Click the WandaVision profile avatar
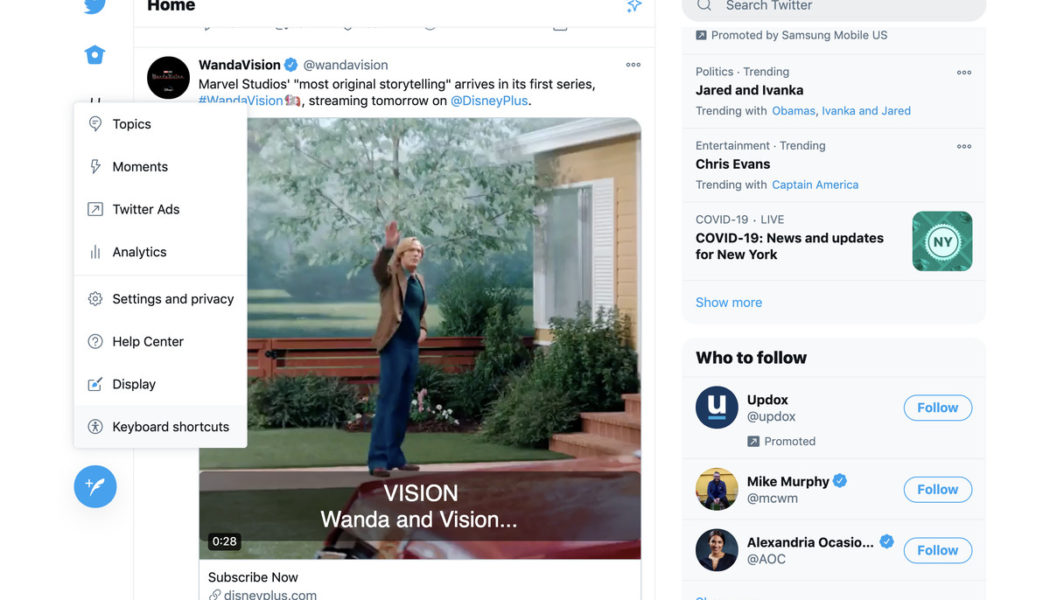This screenshot has height=600, width=1050. [x=168, y=77]
